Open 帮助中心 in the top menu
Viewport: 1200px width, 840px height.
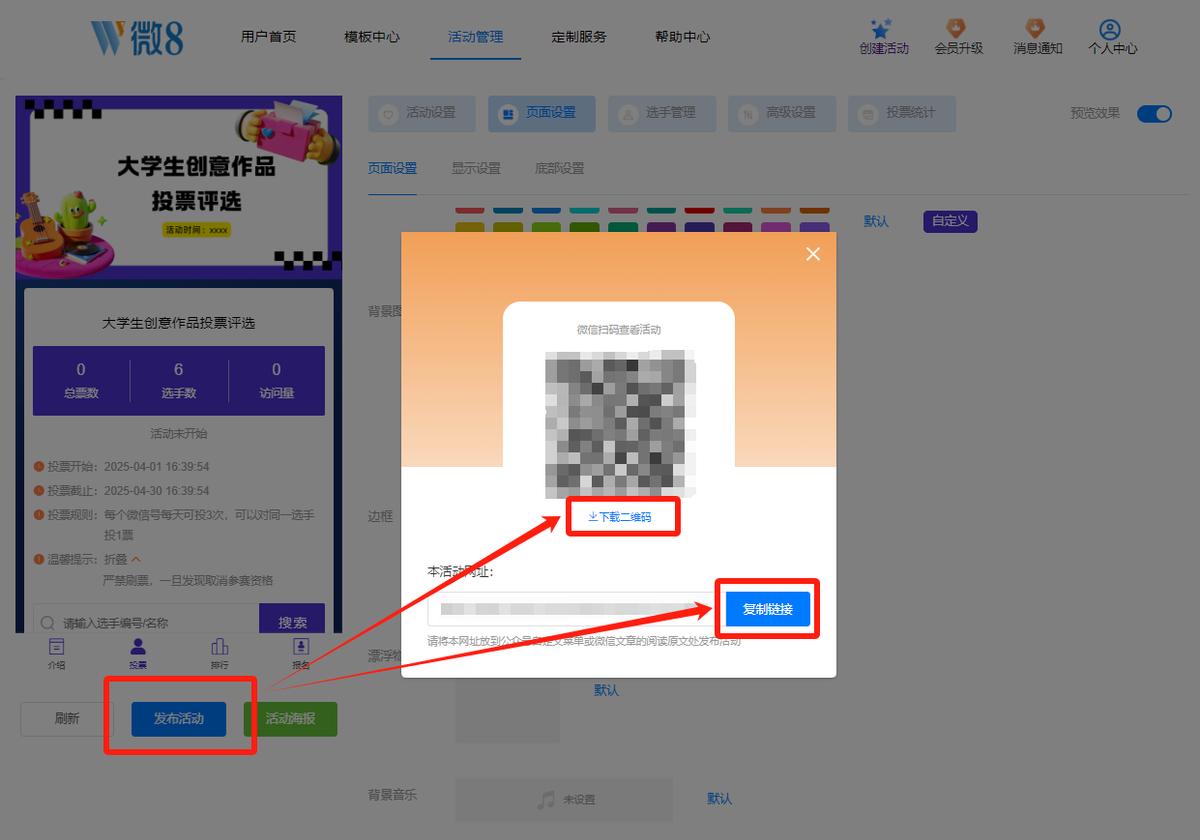[x=683, y=36]
